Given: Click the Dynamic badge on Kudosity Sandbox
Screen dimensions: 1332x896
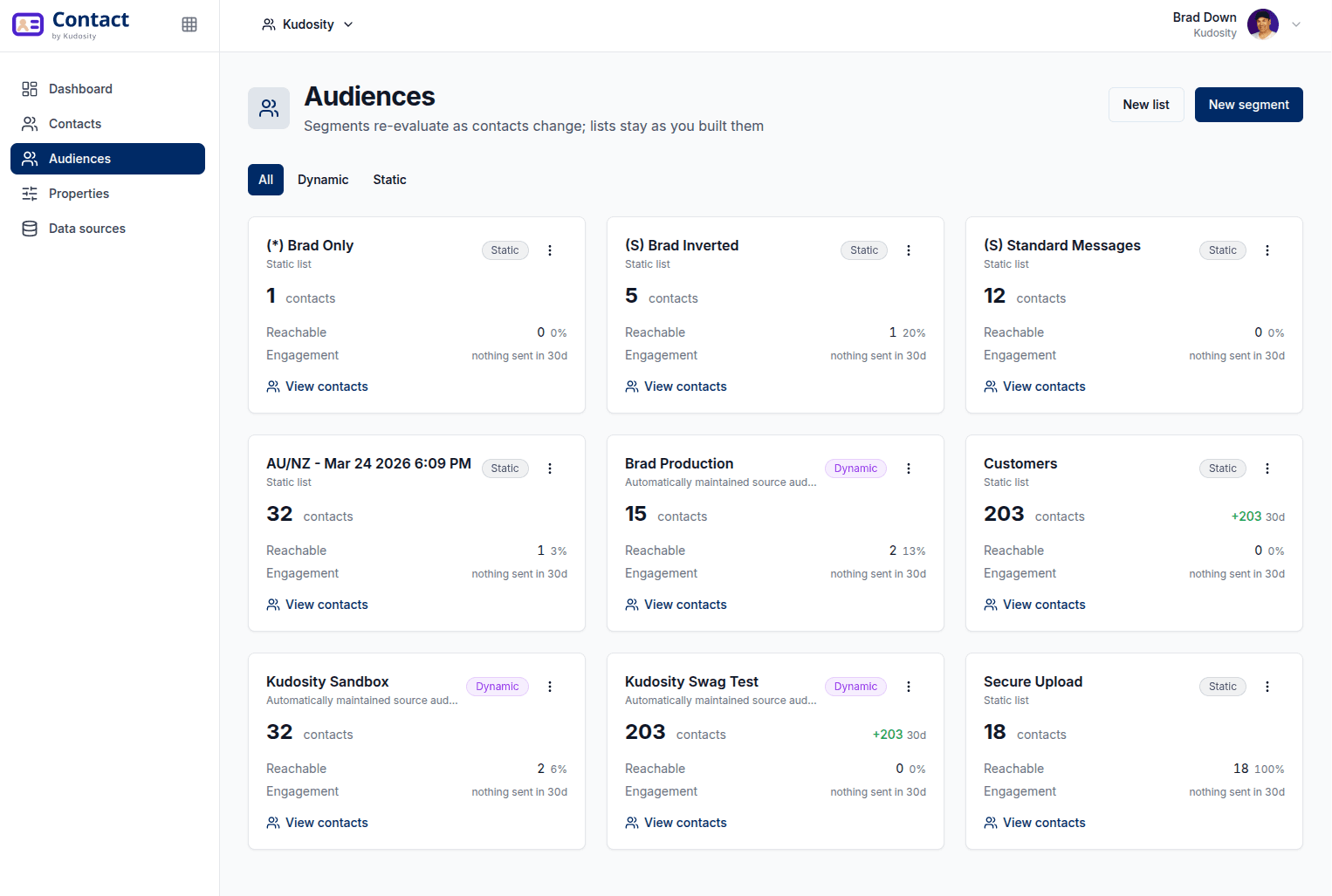Looking at the screenshot, I should (x=498, y=687).
